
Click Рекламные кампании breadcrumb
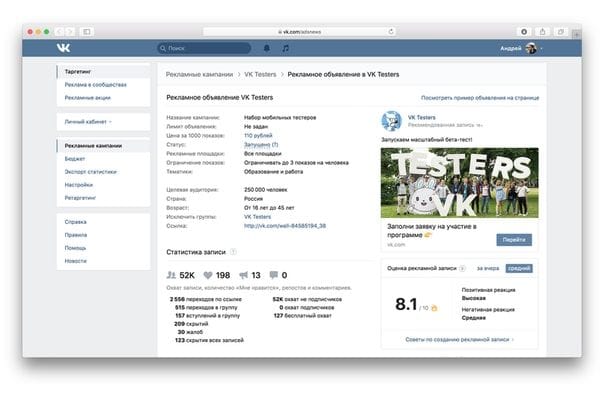click(200, 74)
